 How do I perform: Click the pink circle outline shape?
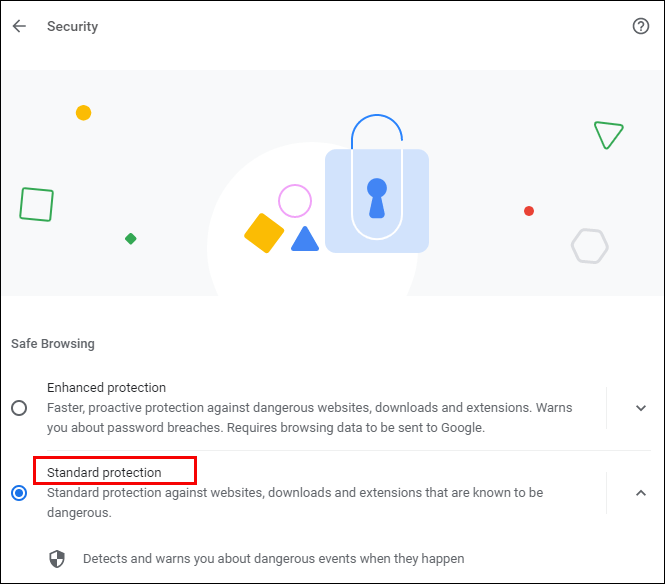[295, 201]
